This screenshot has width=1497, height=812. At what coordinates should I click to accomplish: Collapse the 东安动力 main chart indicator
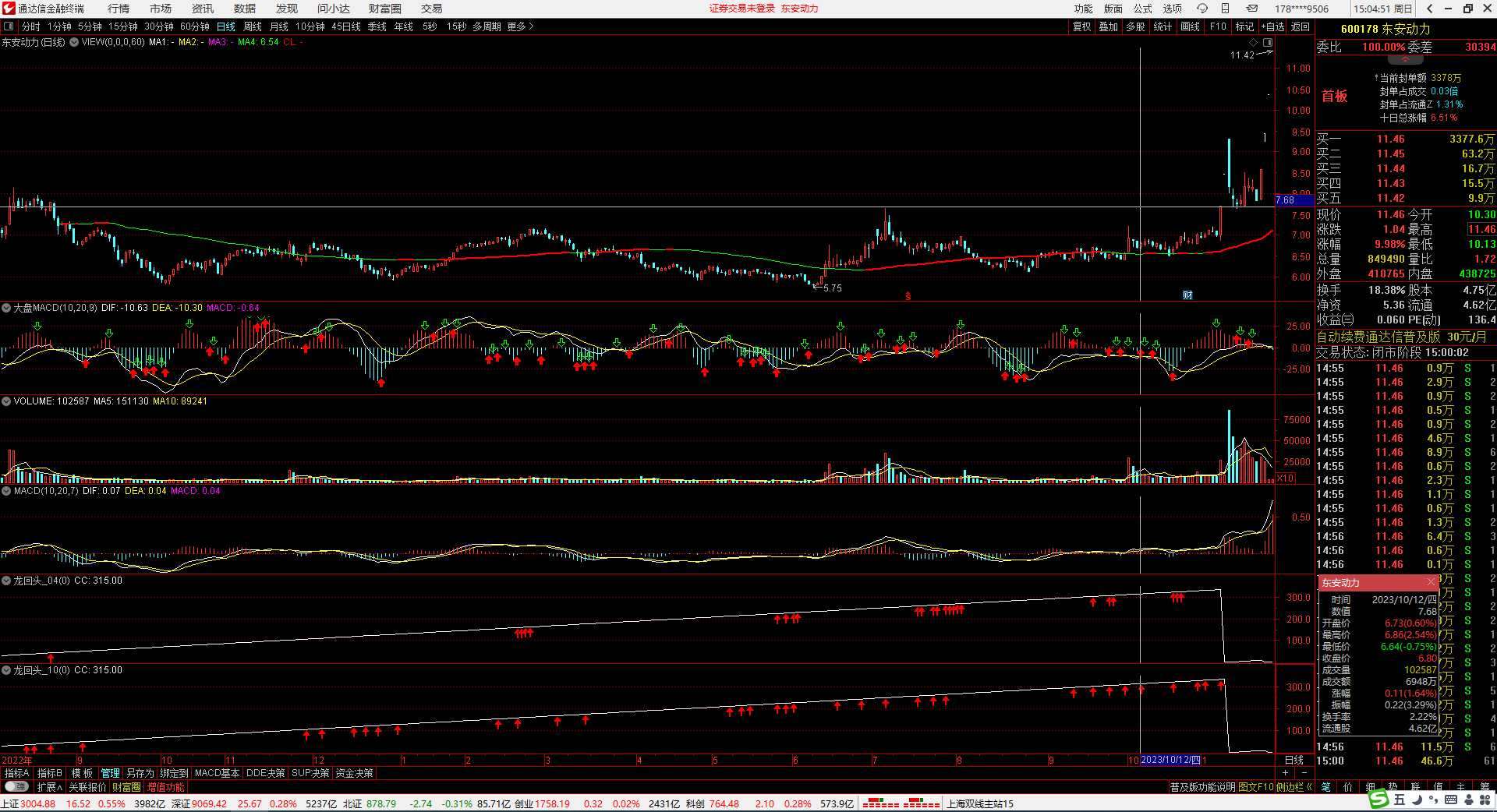74,42
